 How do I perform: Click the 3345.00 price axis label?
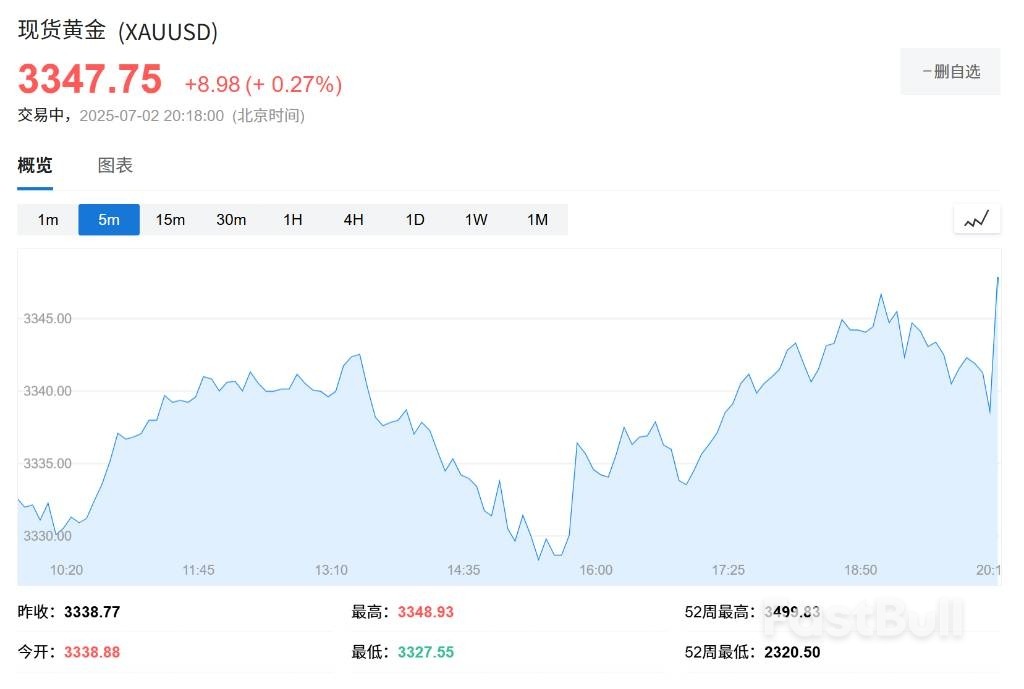click(x=48, y=319)
